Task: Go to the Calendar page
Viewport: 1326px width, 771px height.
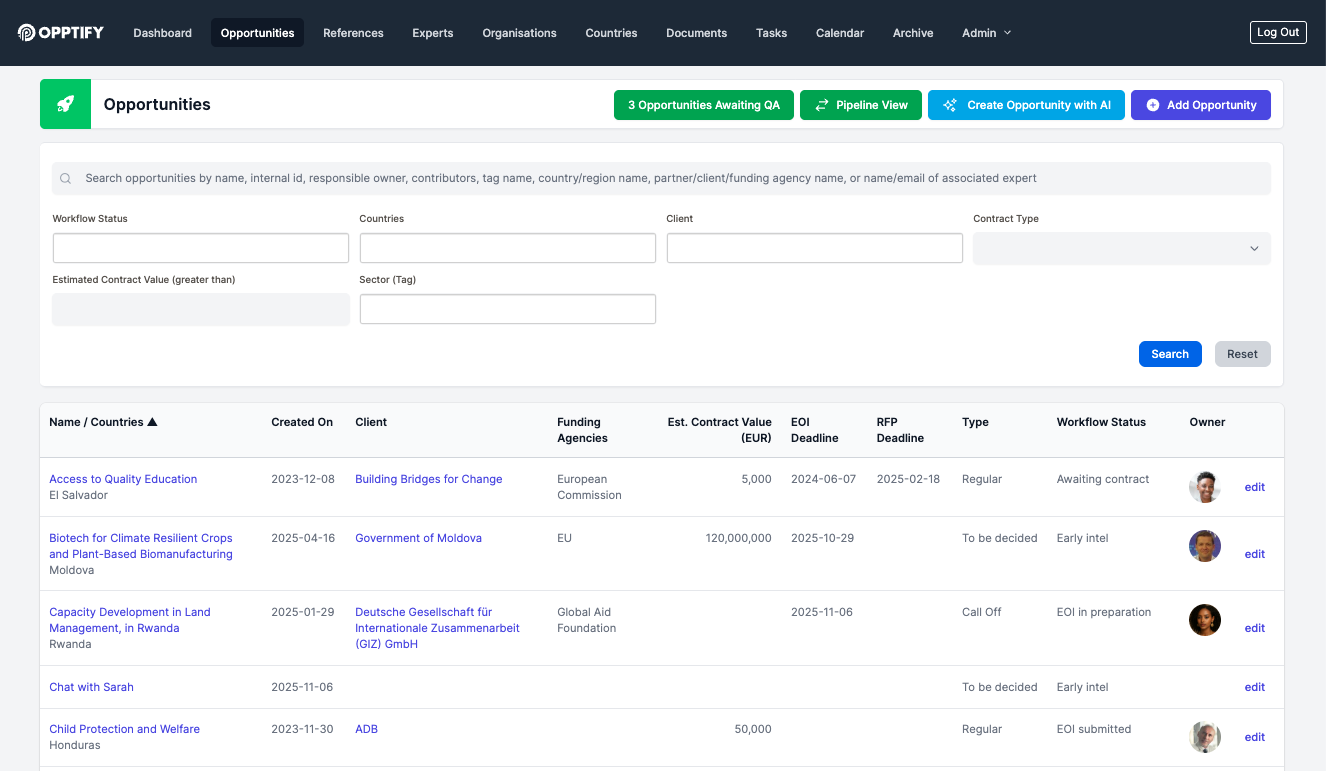Action: 839,33
